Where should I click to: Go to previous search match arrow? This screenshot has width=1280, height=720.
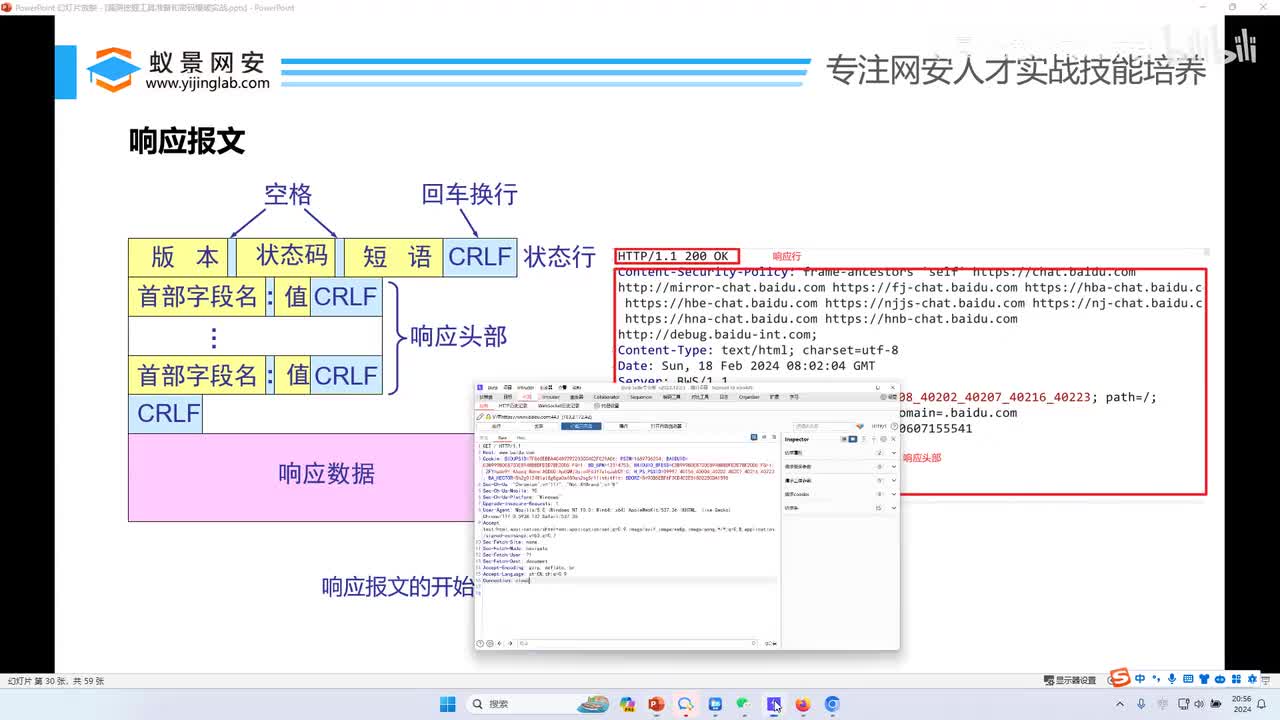(x=499, y=643)
